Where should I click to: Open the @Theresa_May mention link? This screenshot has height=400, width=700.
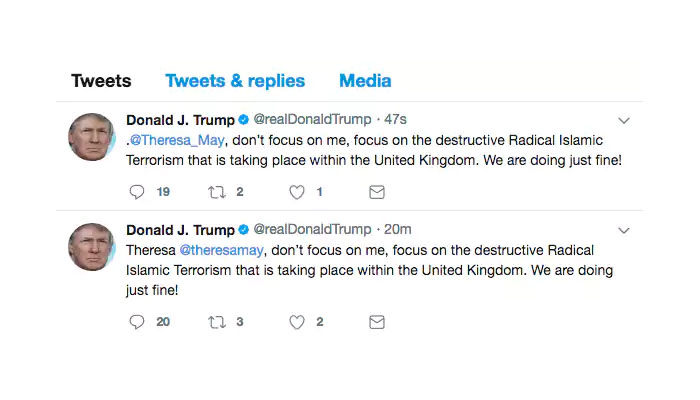pyautogui.click(x=178, y=140)
